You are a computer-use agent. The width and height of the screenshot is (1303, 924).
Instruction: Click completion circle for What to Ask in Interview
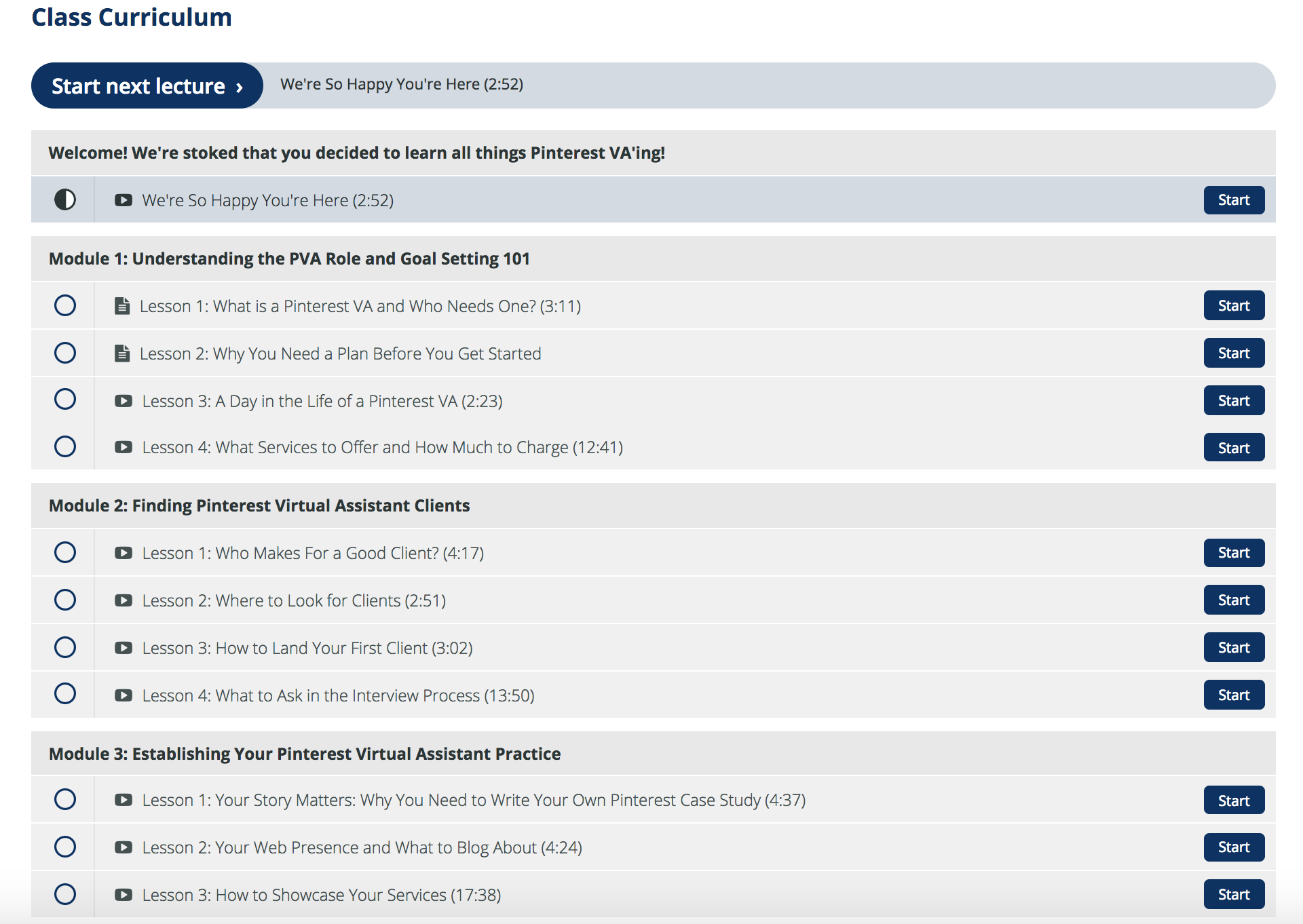[65, 693]
